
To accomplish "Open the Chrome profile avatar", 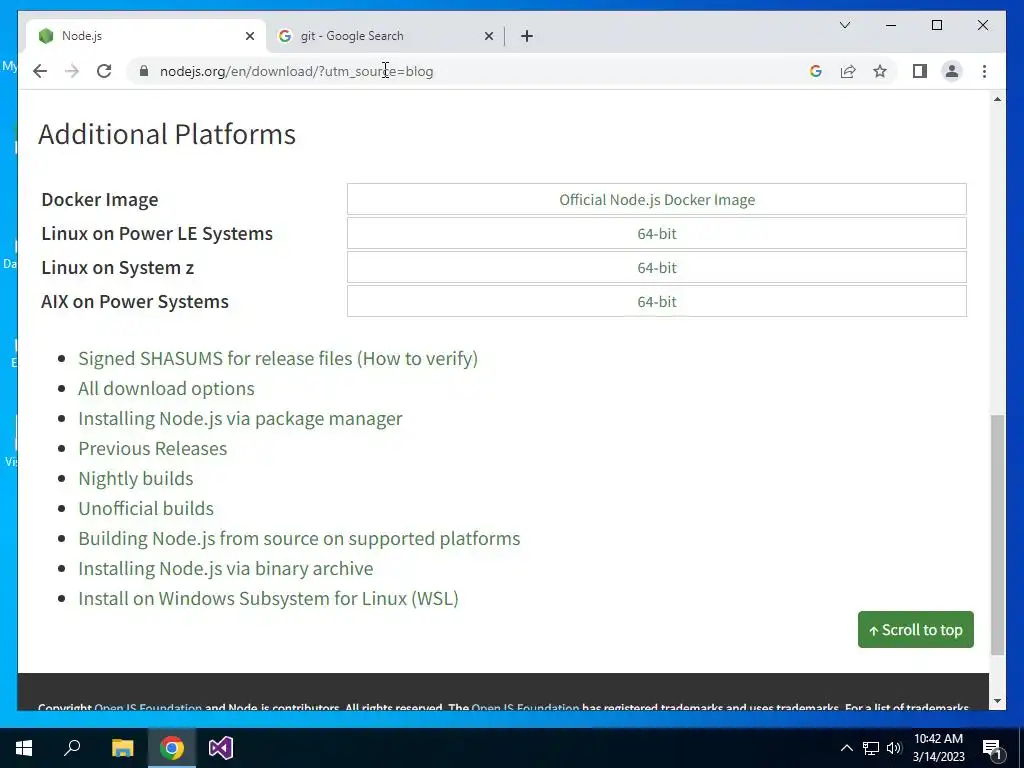I will tap(952, 71).
